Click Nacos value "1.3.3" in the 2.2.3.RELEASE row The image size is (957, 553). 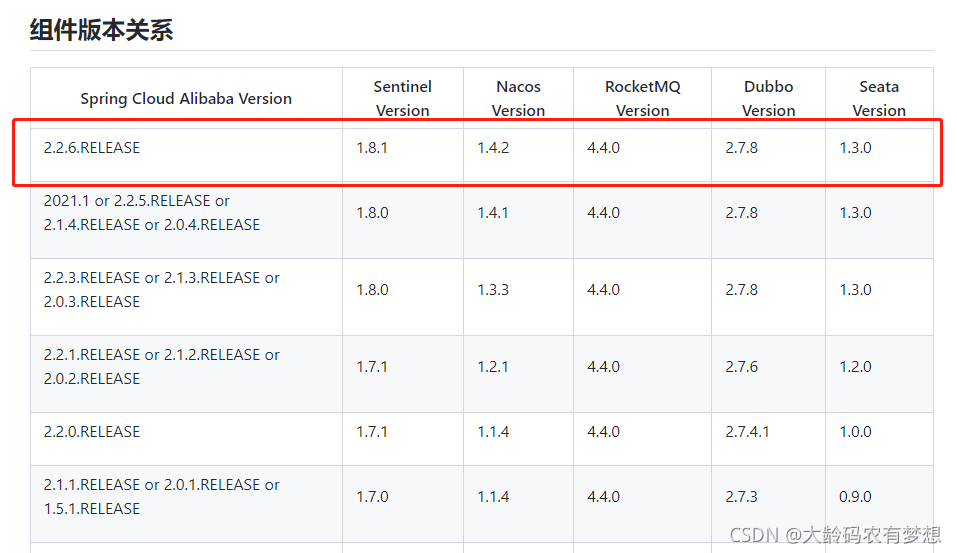coord(493,290)
